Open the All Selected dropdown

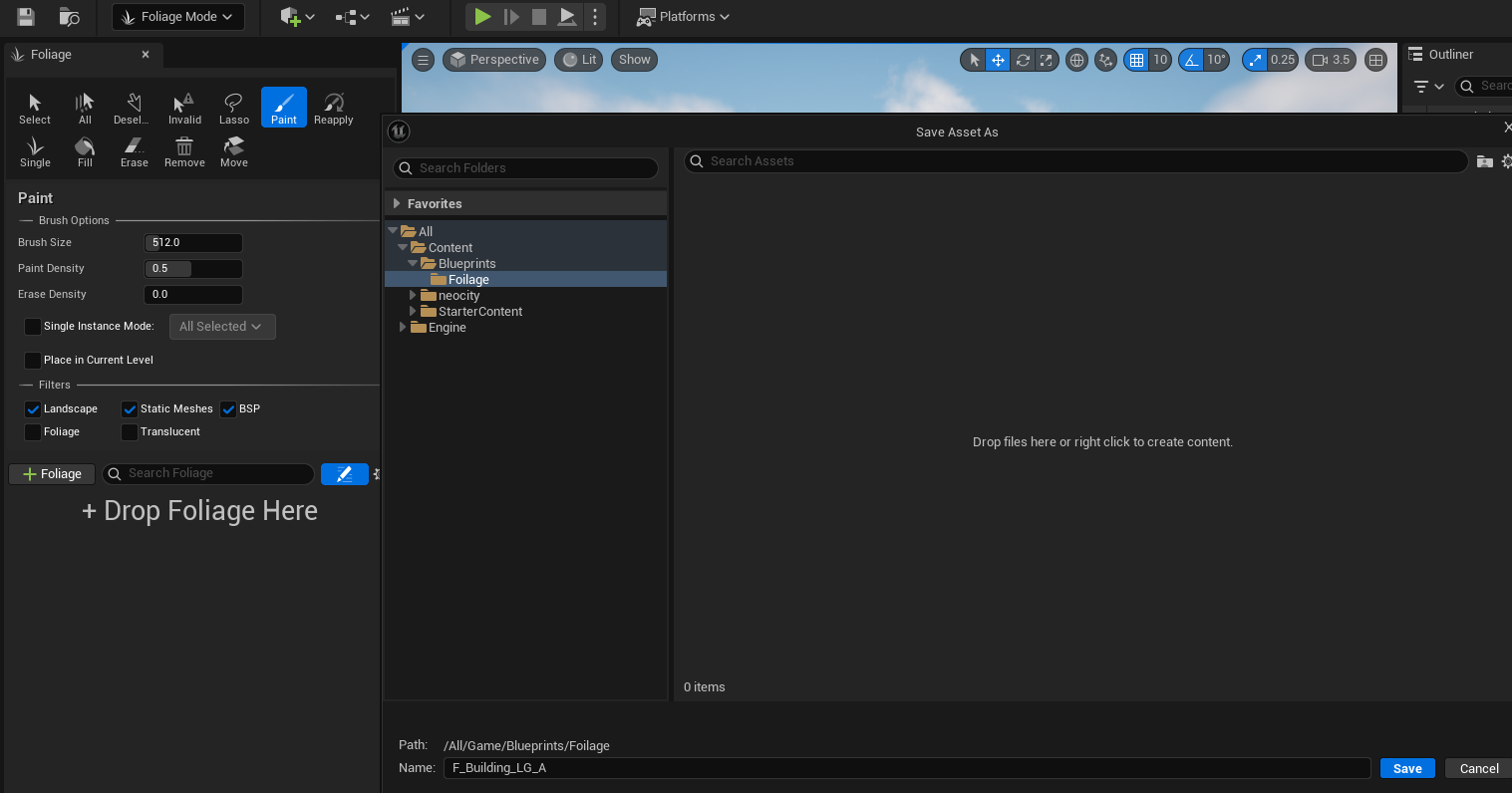tap(222, 327)
